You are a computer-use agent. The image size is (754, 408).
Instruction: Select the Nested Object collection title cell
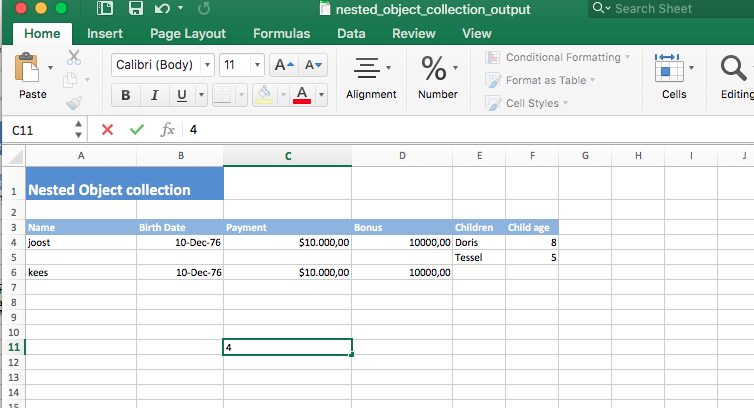coord(125,183)
